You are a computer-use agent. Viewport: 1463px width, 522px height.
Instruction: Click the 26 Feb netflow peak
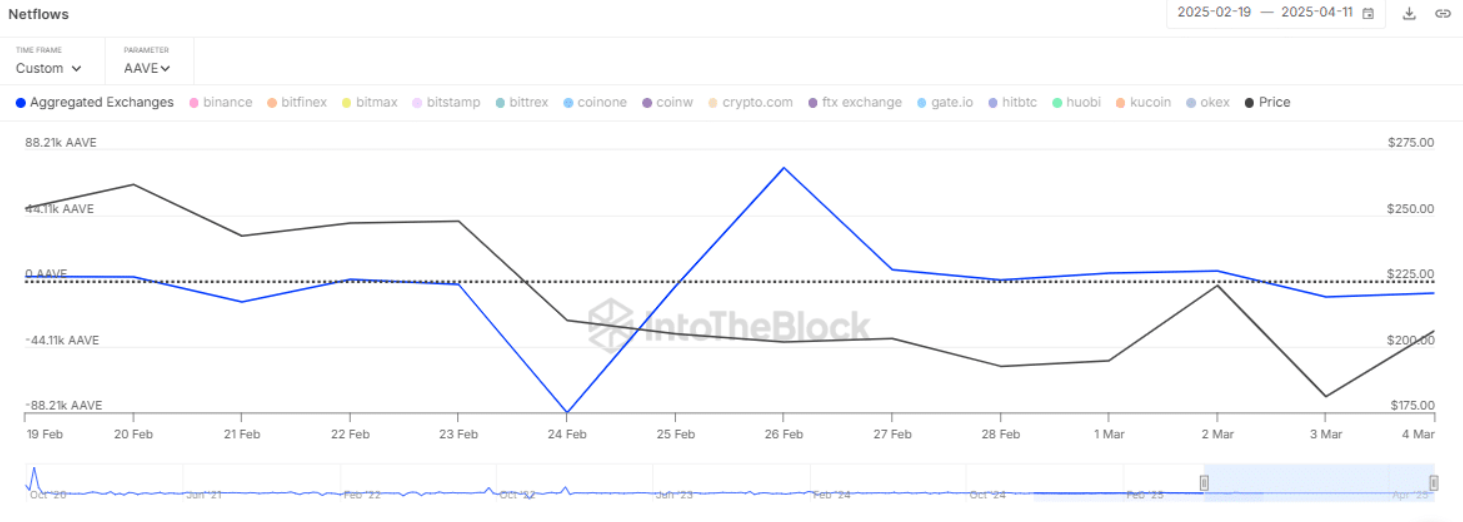[x=784, y=167]
